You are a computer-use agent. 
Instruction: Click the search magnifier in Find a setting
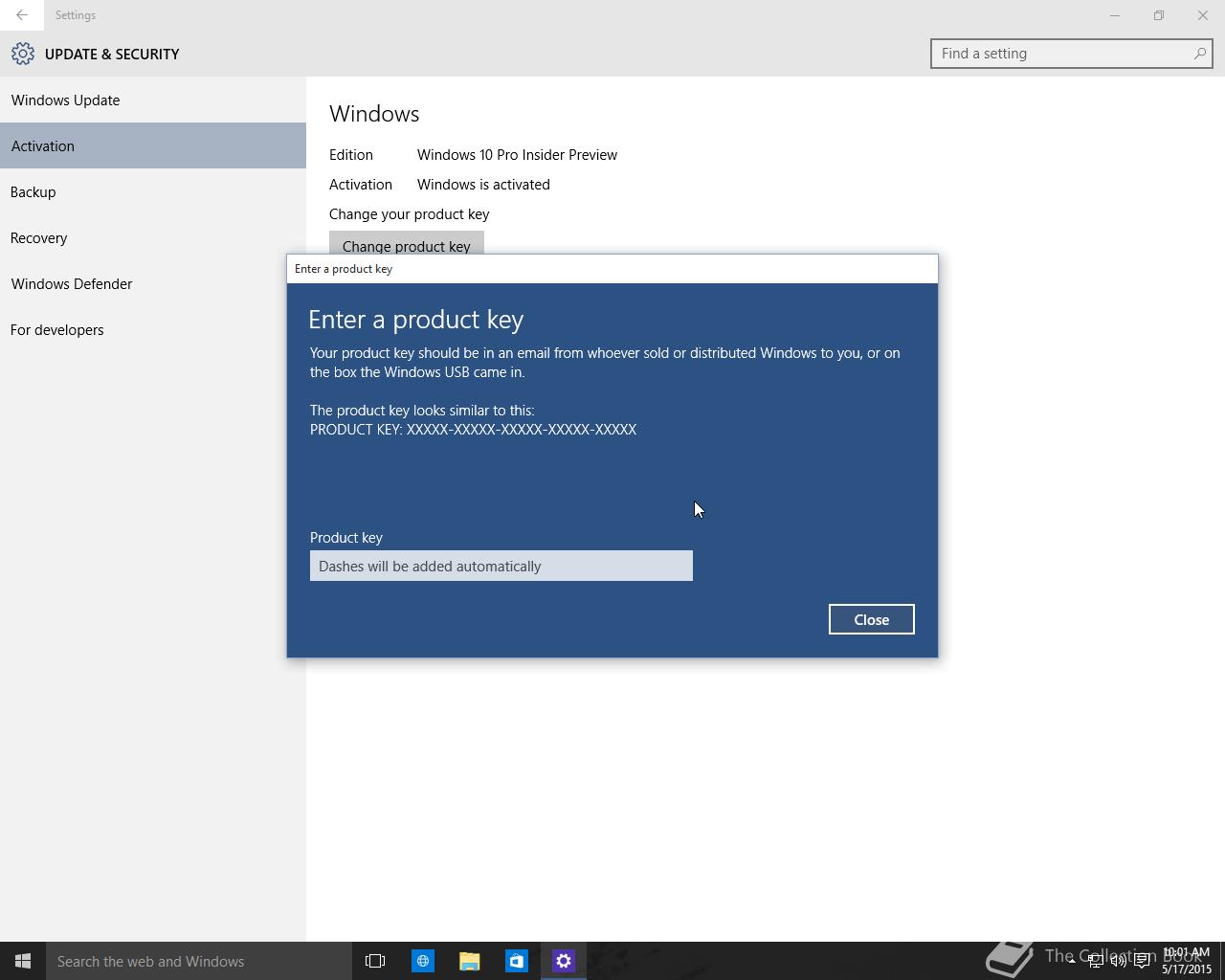tap(1199, 54)
